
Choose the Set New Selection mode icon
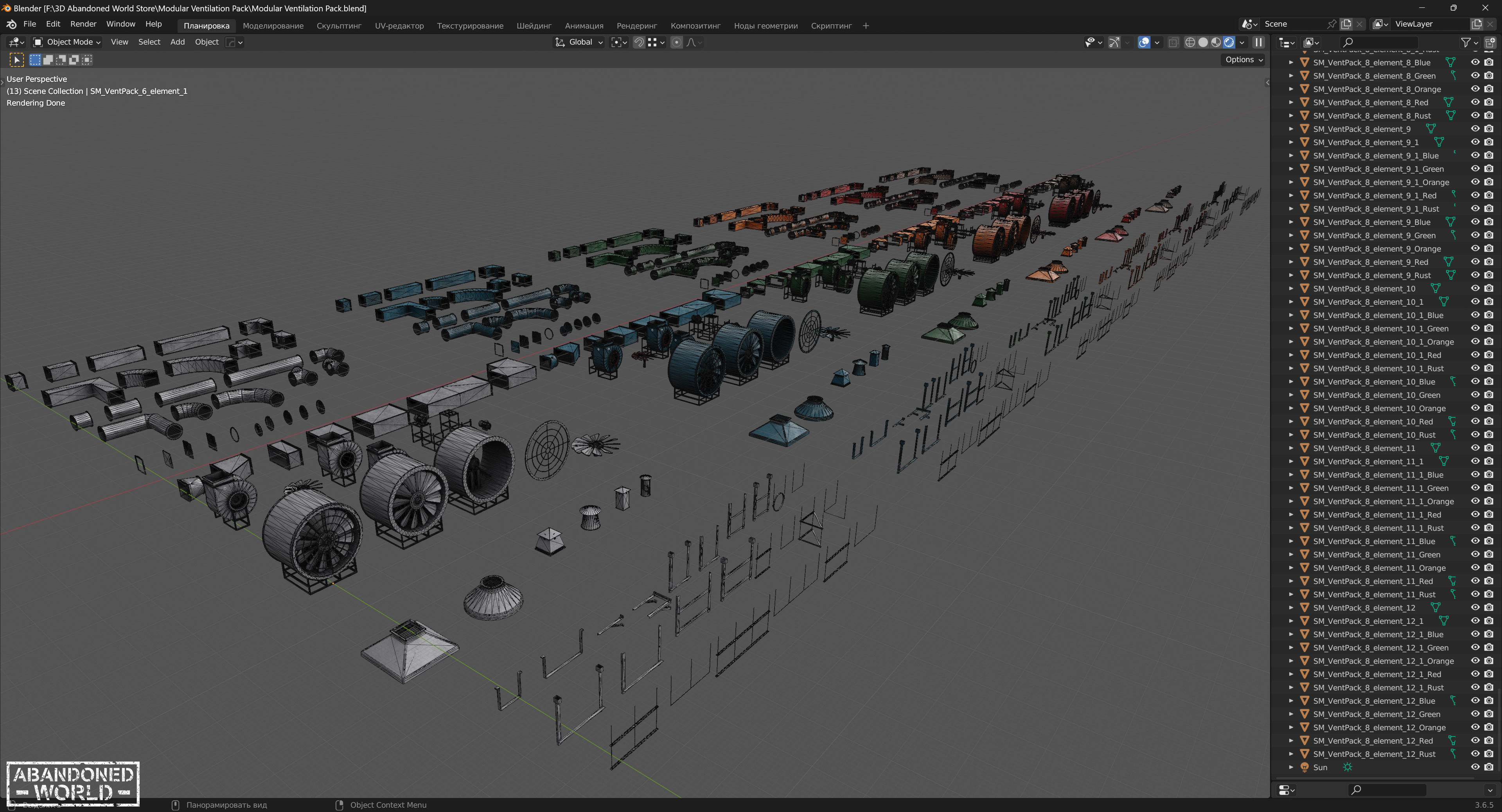[35, 59]
